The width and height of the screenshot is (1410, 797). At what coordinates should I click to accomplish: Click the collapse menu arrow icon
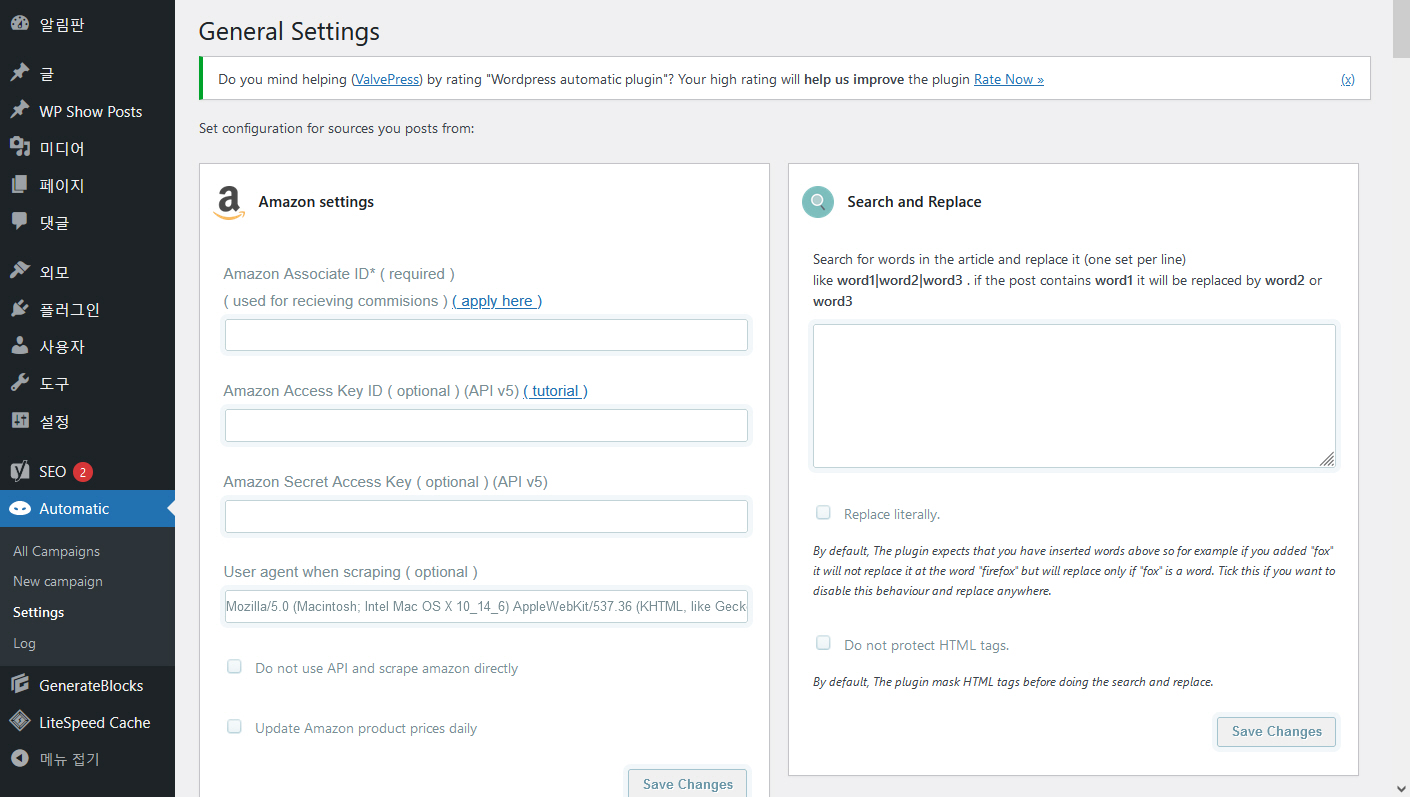click(20, 759)
